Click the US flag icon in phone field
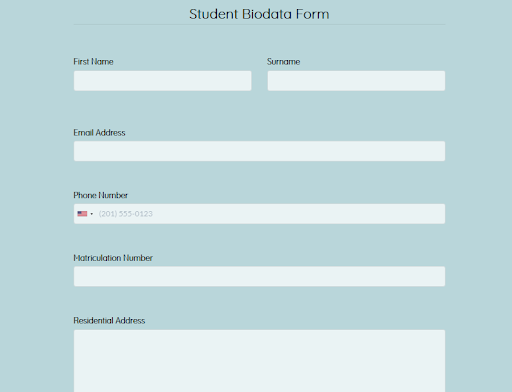 coord(82,214)
